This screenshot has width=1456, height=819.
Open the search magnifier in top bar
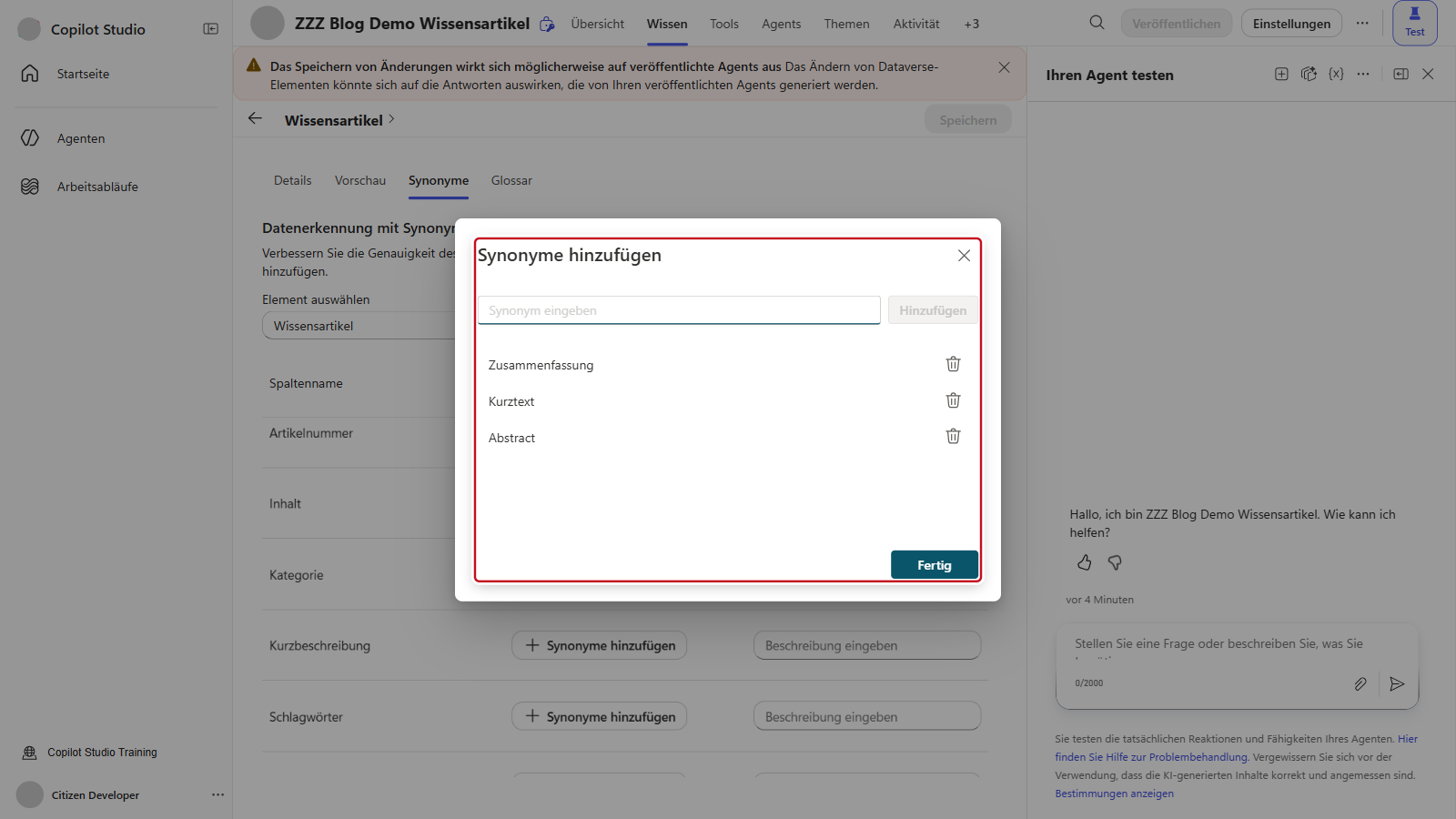(x=1097, y=23)
